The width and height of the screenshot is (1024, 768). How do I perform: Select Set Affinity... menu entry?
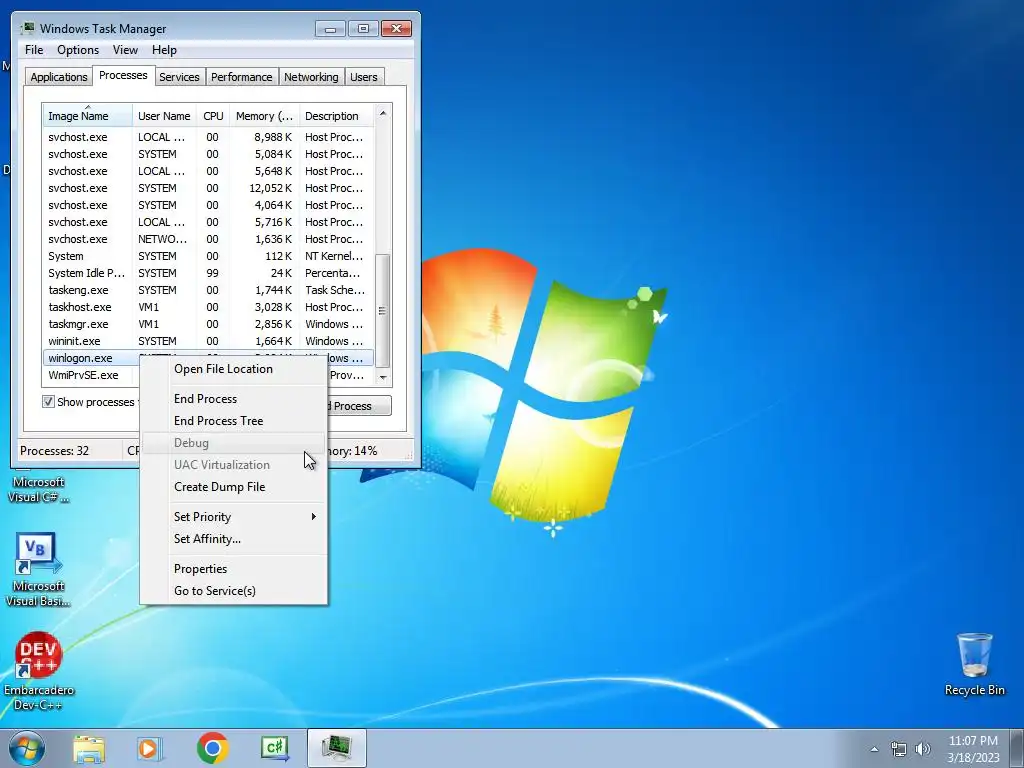(x=234, y=539)
